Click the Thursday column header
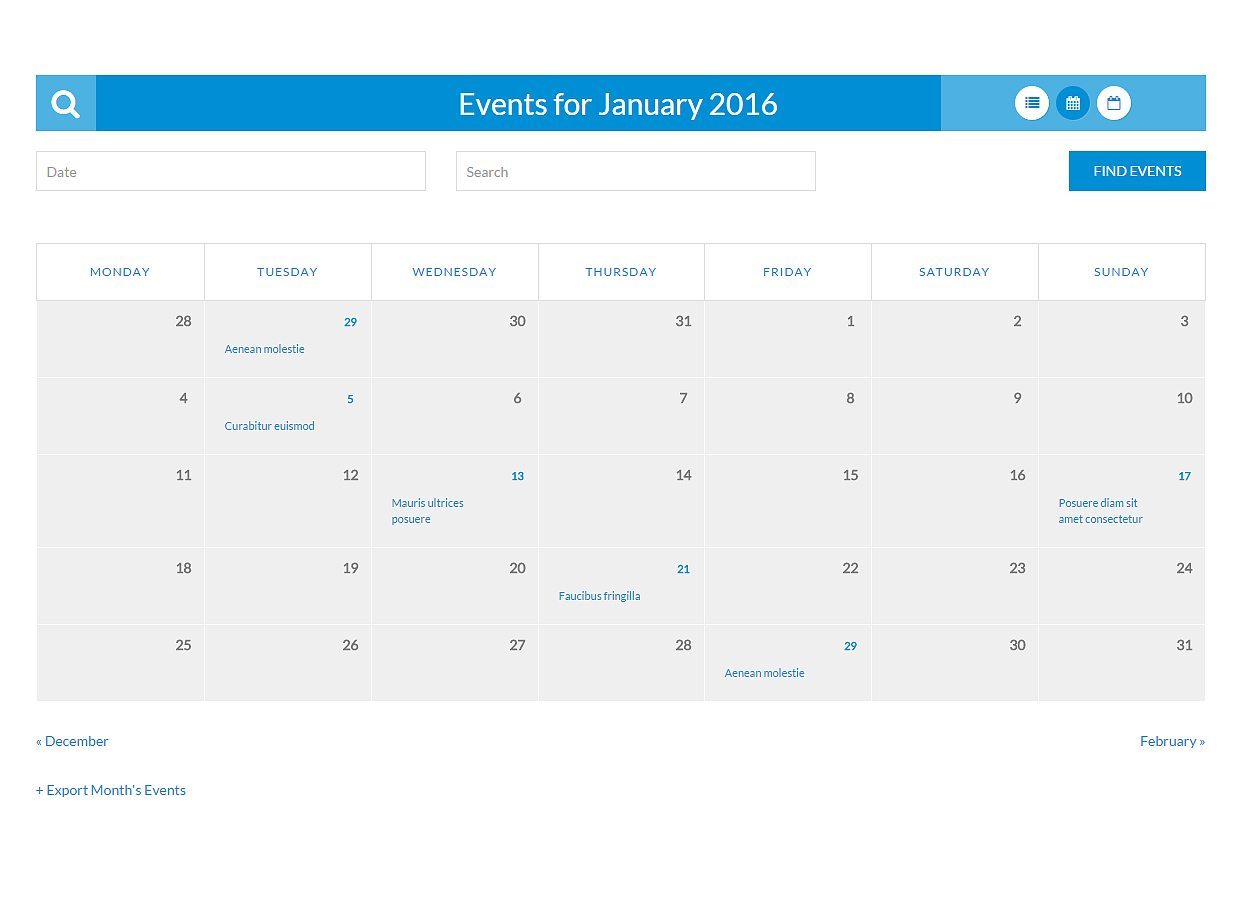The width and height of the screenshot is (1247, 906). point(621,272)
